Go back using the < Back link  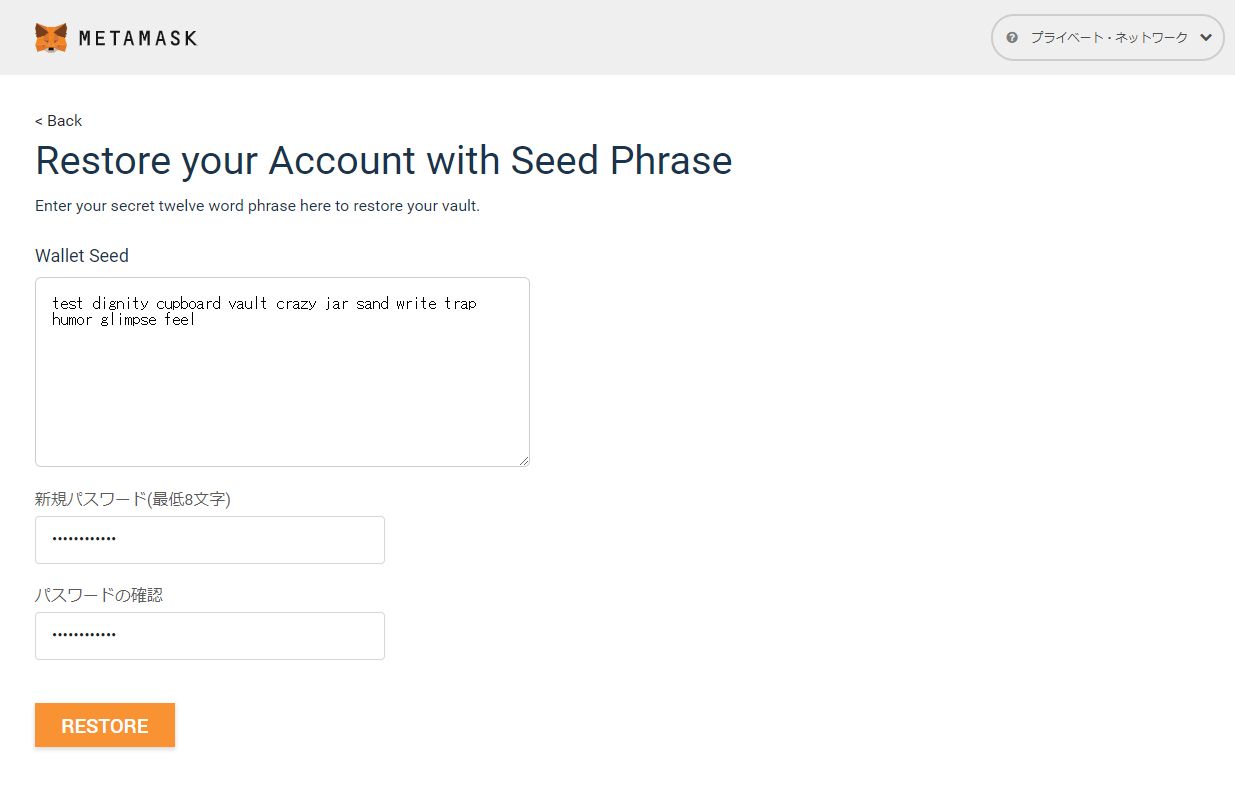click(59, 121)
